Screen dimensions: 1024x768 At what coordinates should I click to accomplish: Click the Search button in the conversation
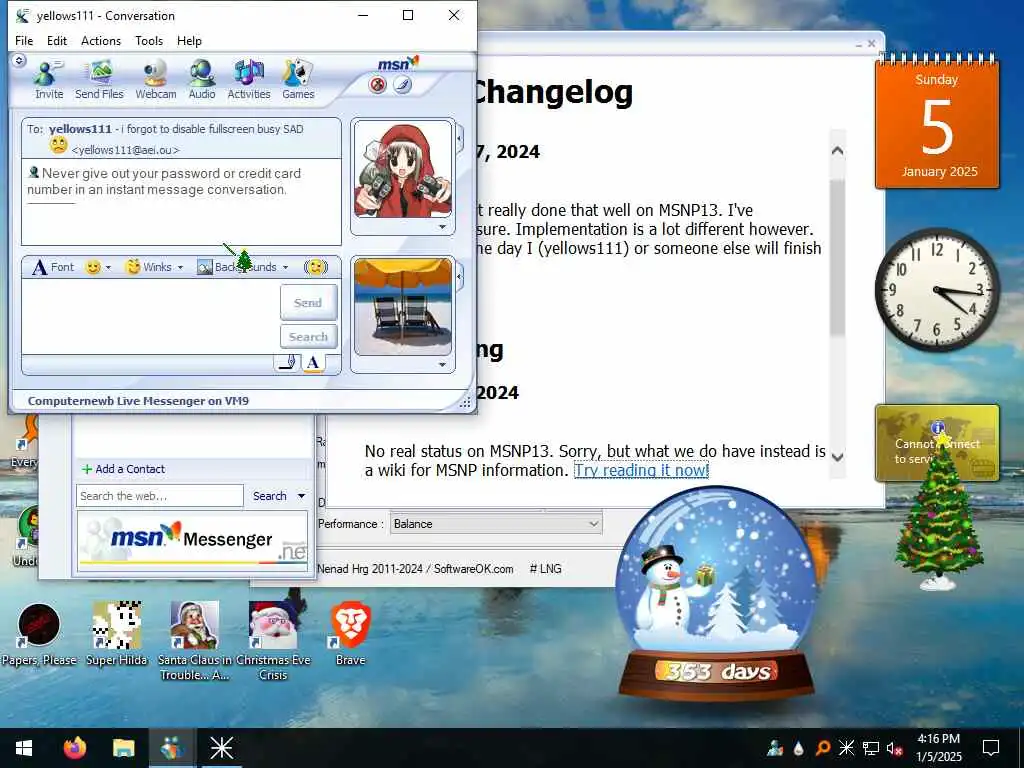click(308, 337)
